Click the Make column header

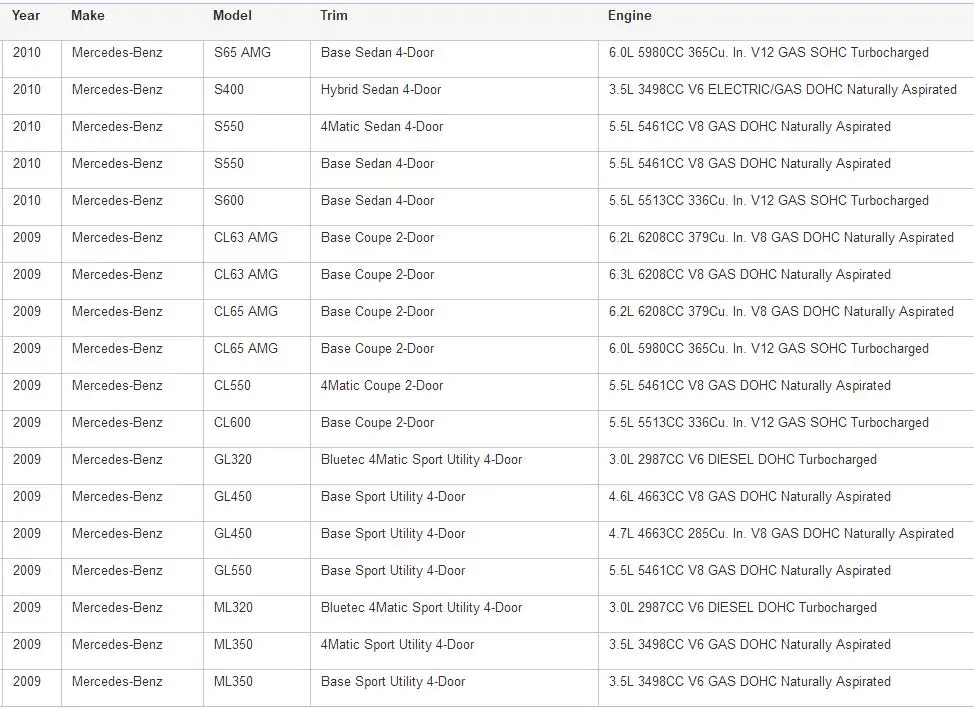click(88, 16)
